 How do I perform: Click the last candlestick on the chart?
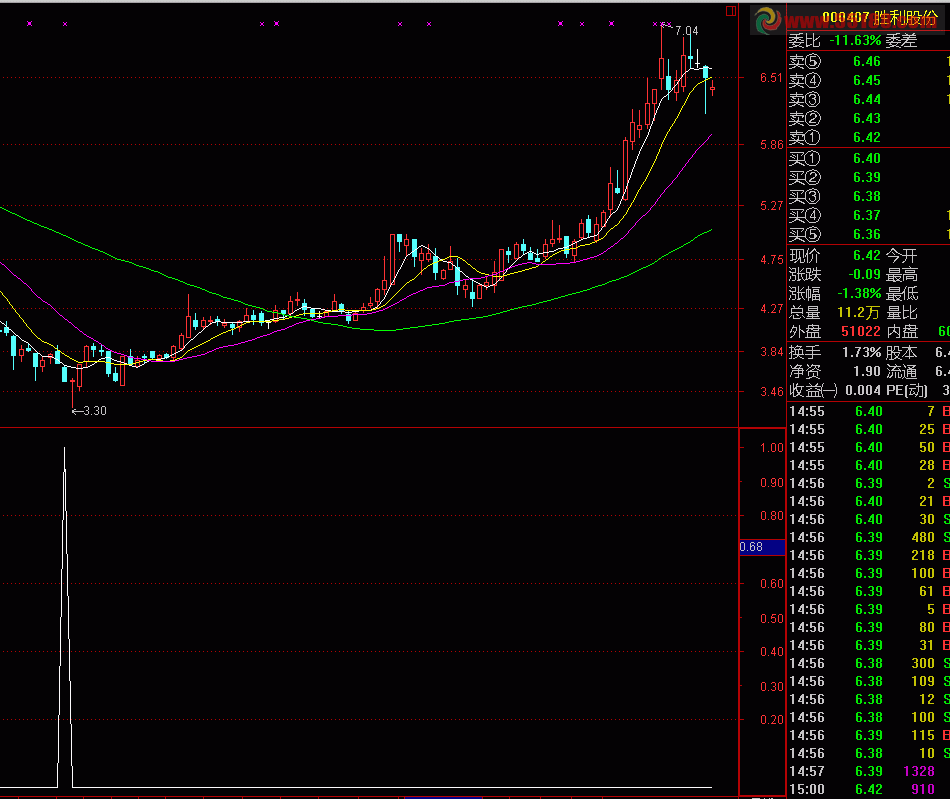[x=712, y=88]
